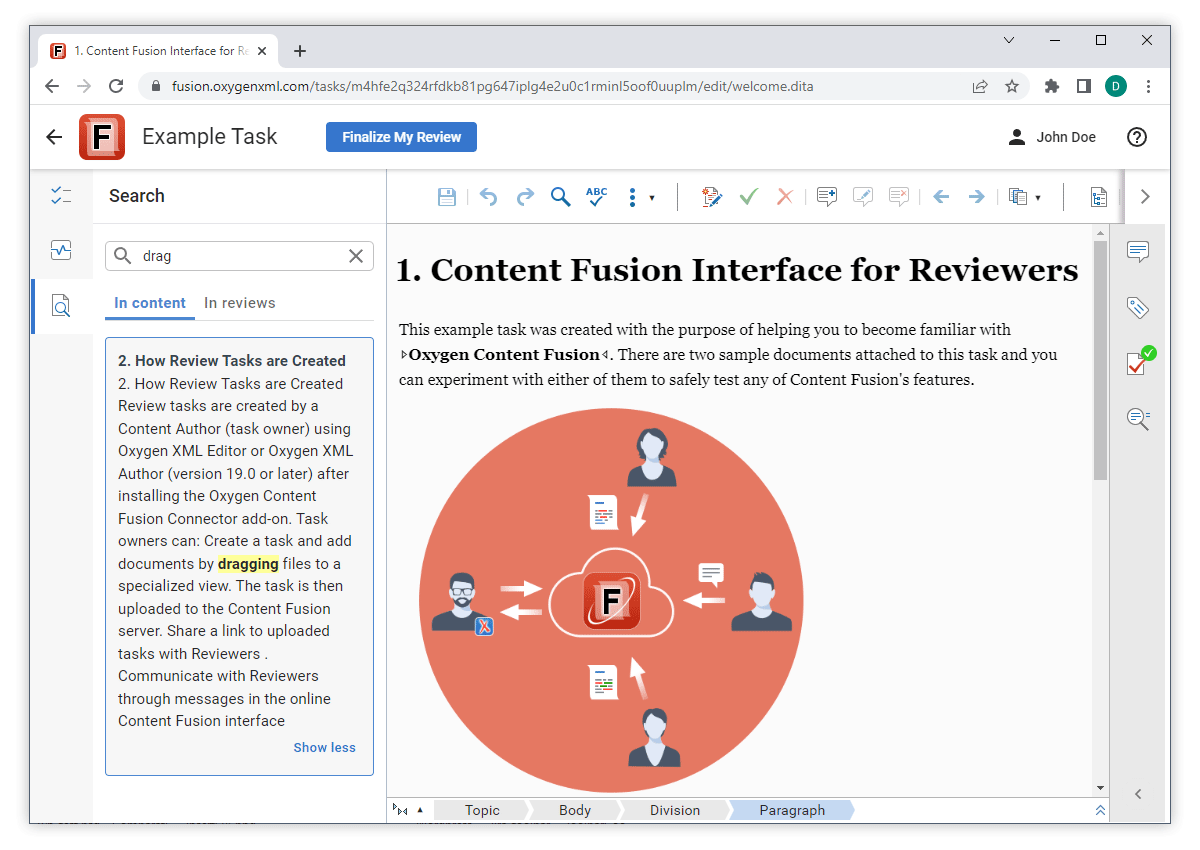Viewport: 1200px width, 850px height.
Task: Open the three-dots More actions dropdown
Action: pos(640,197)
